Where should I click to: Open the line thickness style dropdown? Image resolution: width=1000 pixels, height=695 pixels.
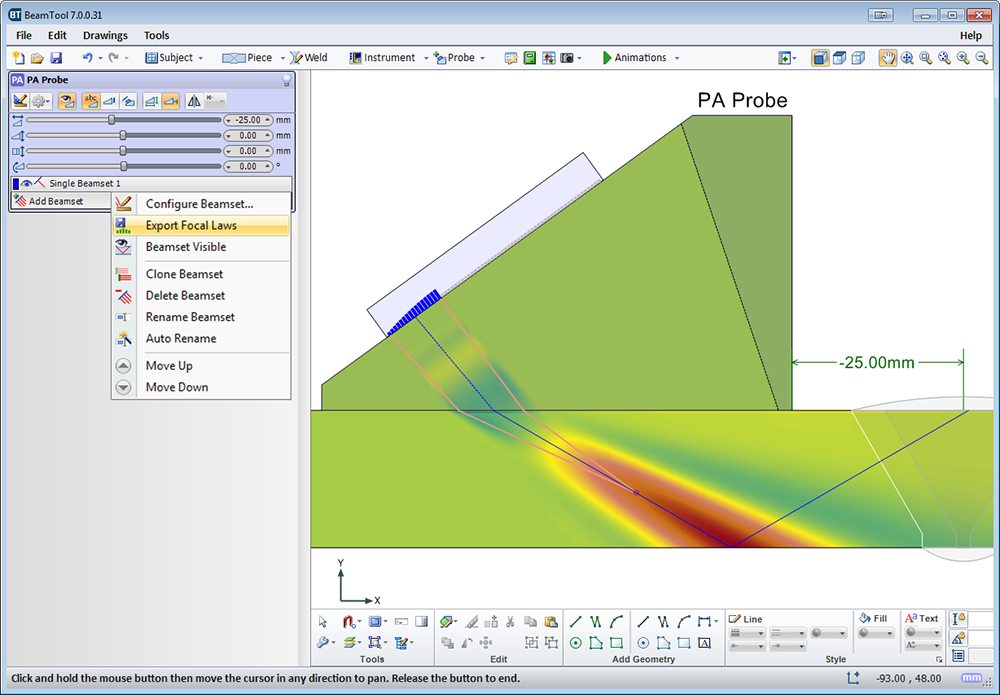747,633
